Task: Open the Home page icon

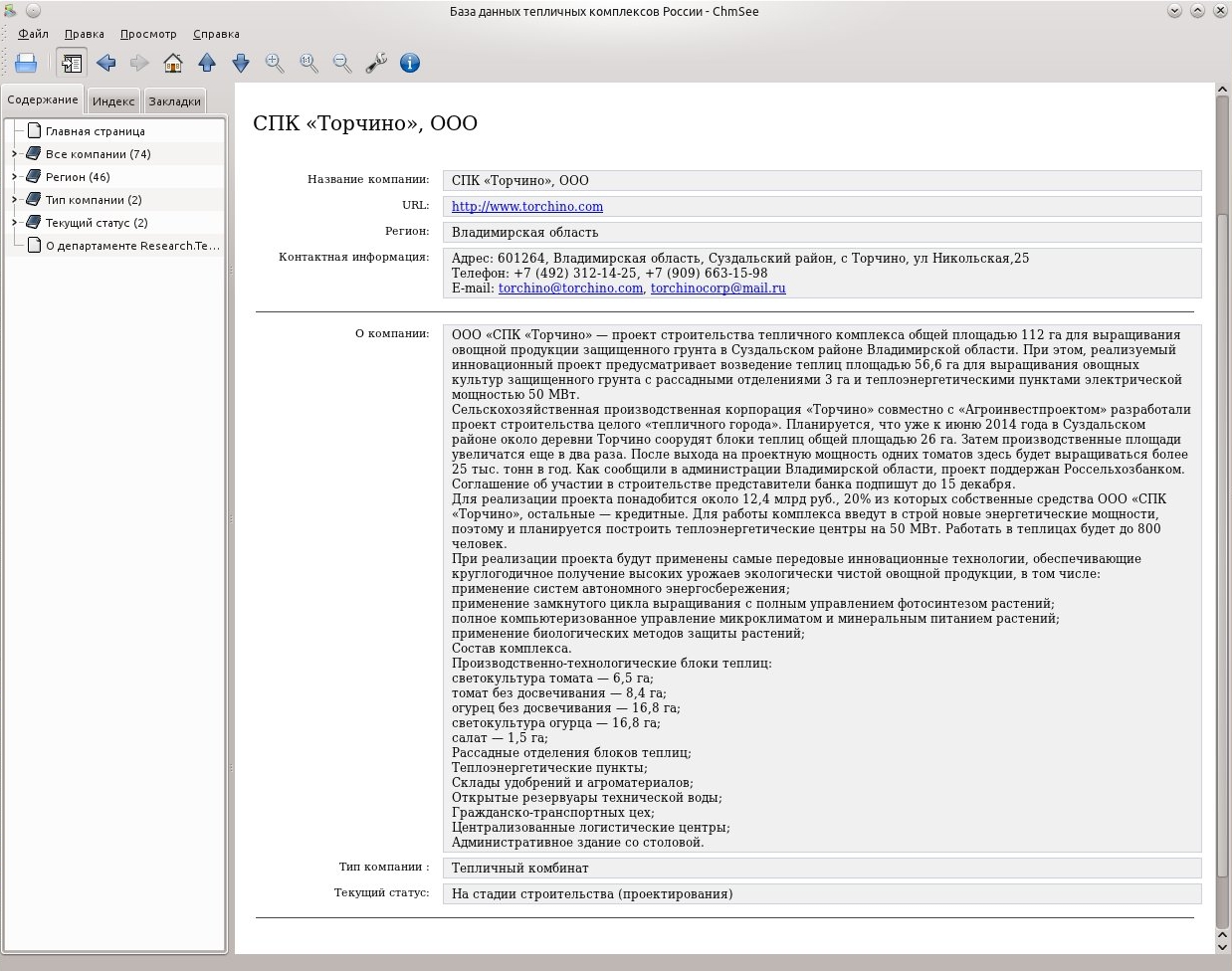Action: (173, 63)
